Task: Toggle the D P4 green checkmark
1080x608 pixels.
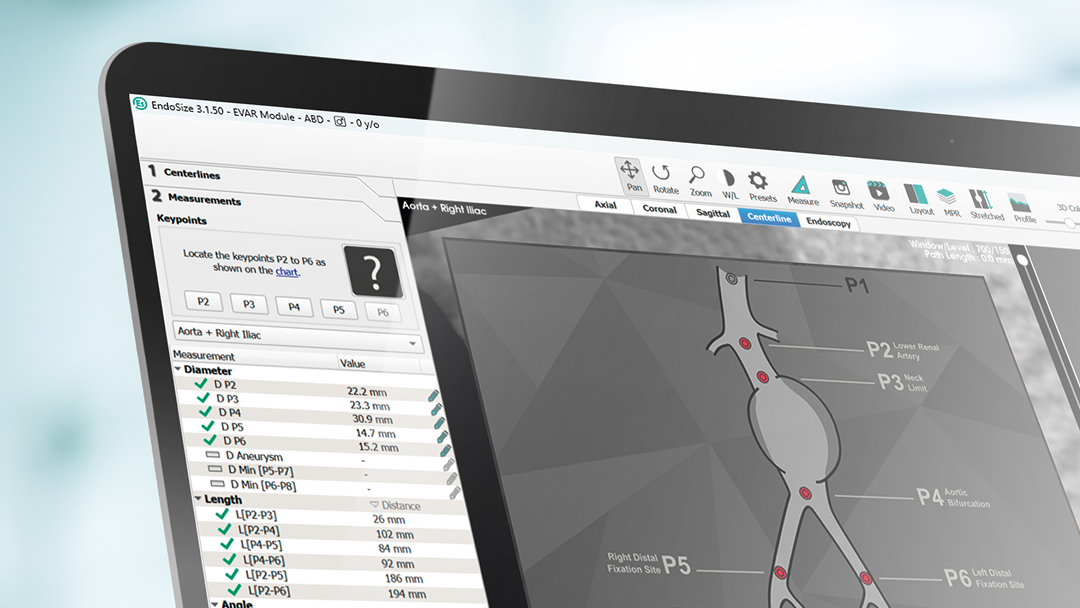Action: (205, 411)
